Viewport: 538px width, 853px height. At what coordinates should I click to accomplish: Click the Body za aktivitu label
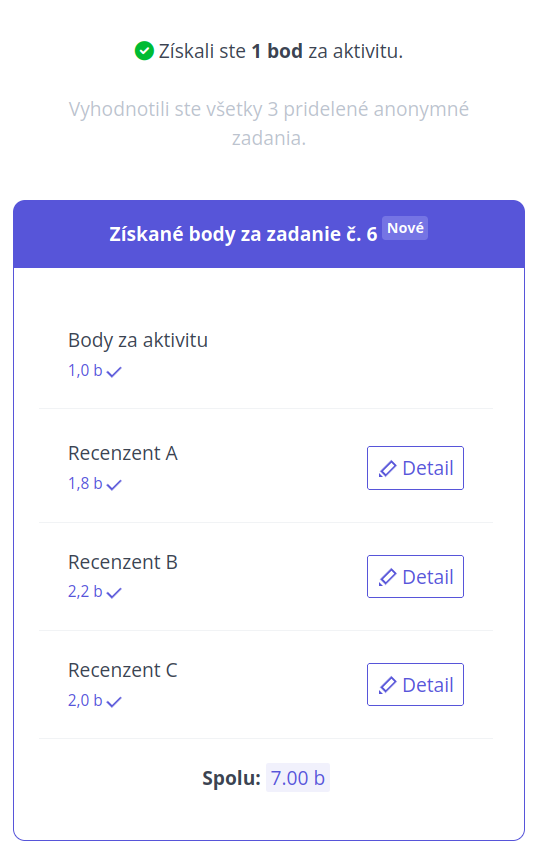pyautogui.click(x=138, y=340)
